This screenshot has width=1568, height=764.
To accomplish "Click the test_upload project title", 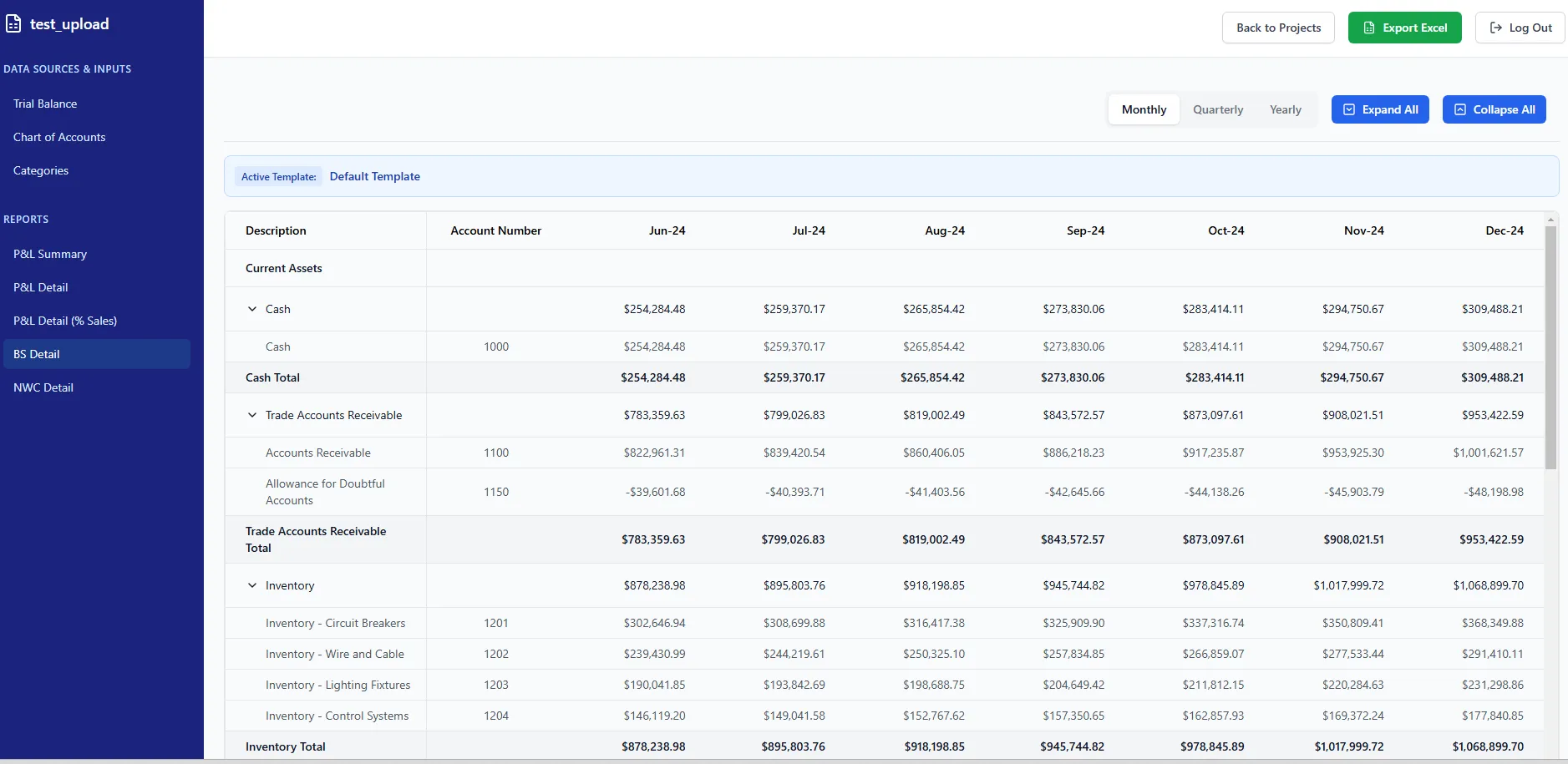I will coord(69,24).
